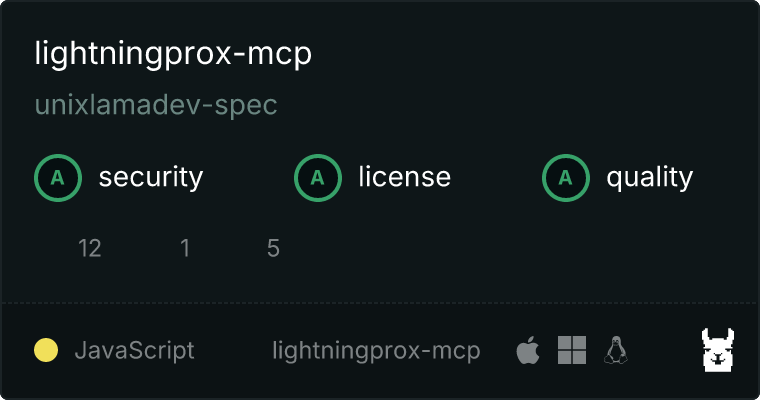Click the security grade A circle badge

click(x=58, y=178)
